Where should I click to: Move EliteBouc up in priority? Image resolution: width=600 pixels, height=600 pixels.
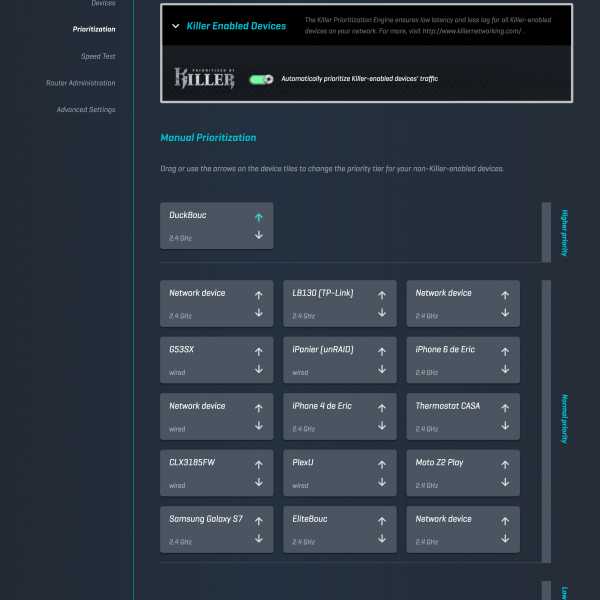pos(381,521)
